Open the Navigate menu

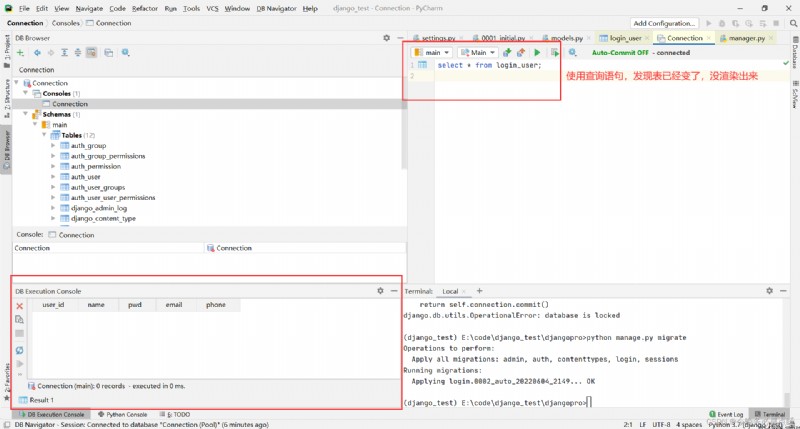click(89, 9)
